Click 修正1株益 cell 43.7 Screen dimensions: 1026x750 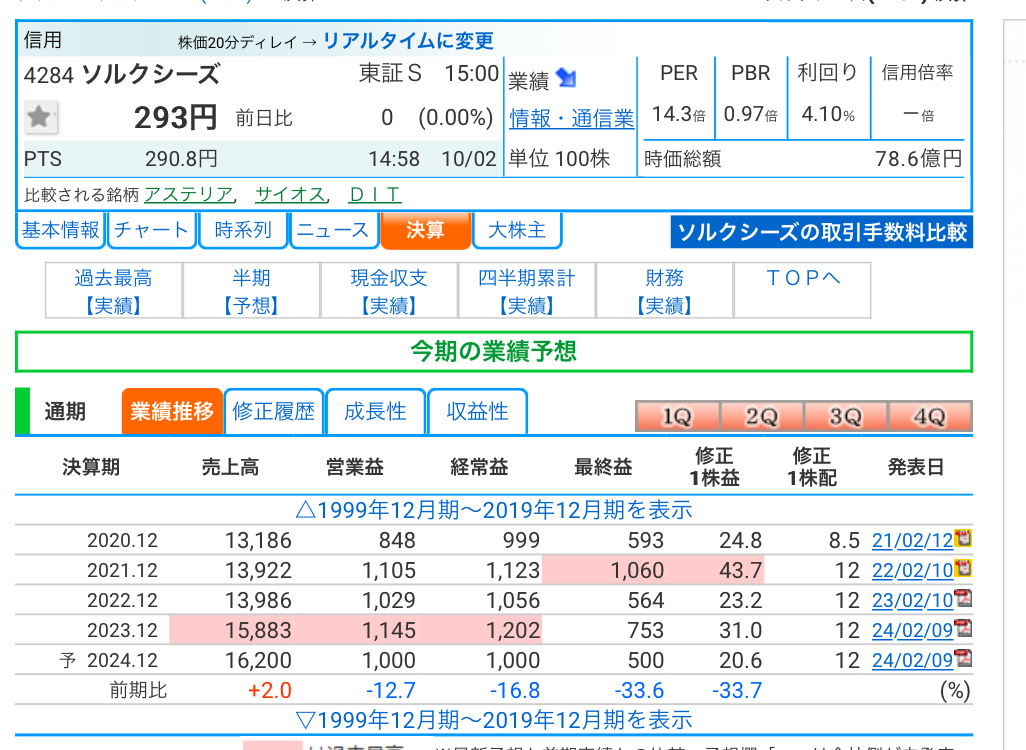click(715, 570)
